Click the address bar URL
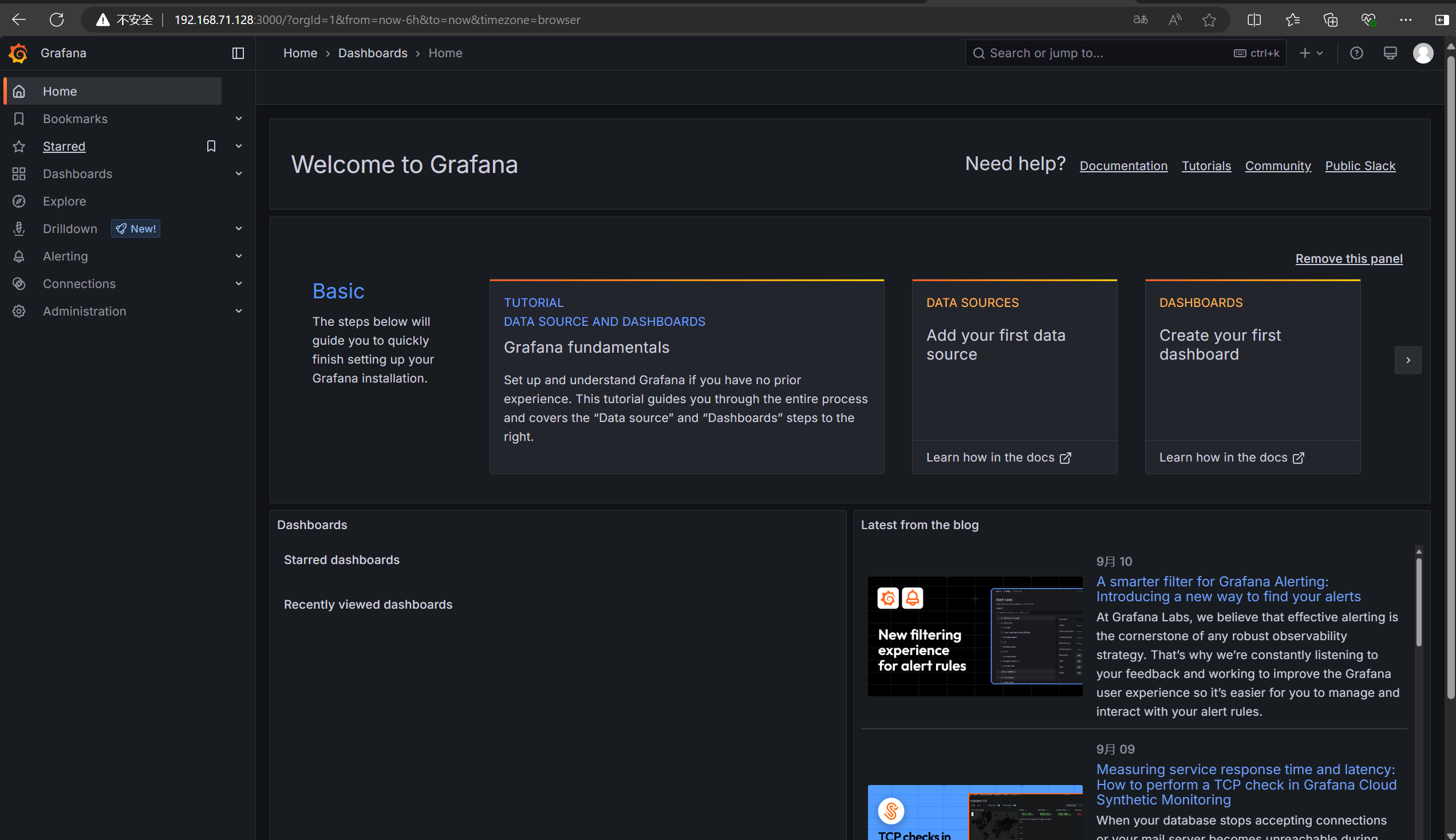 pyautogui.click(x=377, y=19)
